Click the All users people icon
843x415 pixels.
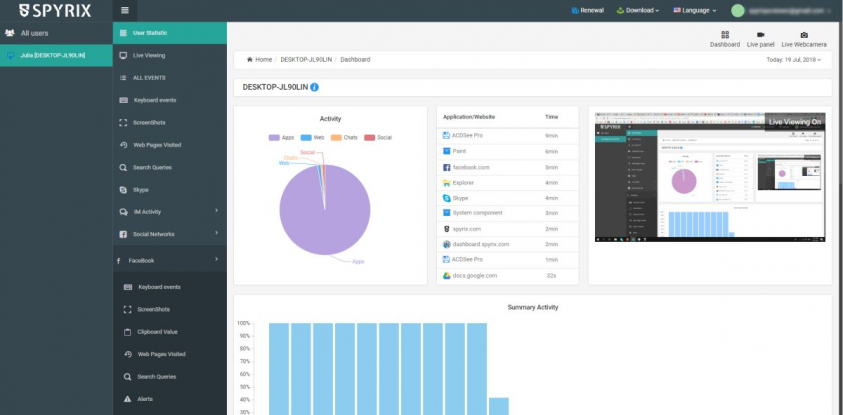coord(10,33)
